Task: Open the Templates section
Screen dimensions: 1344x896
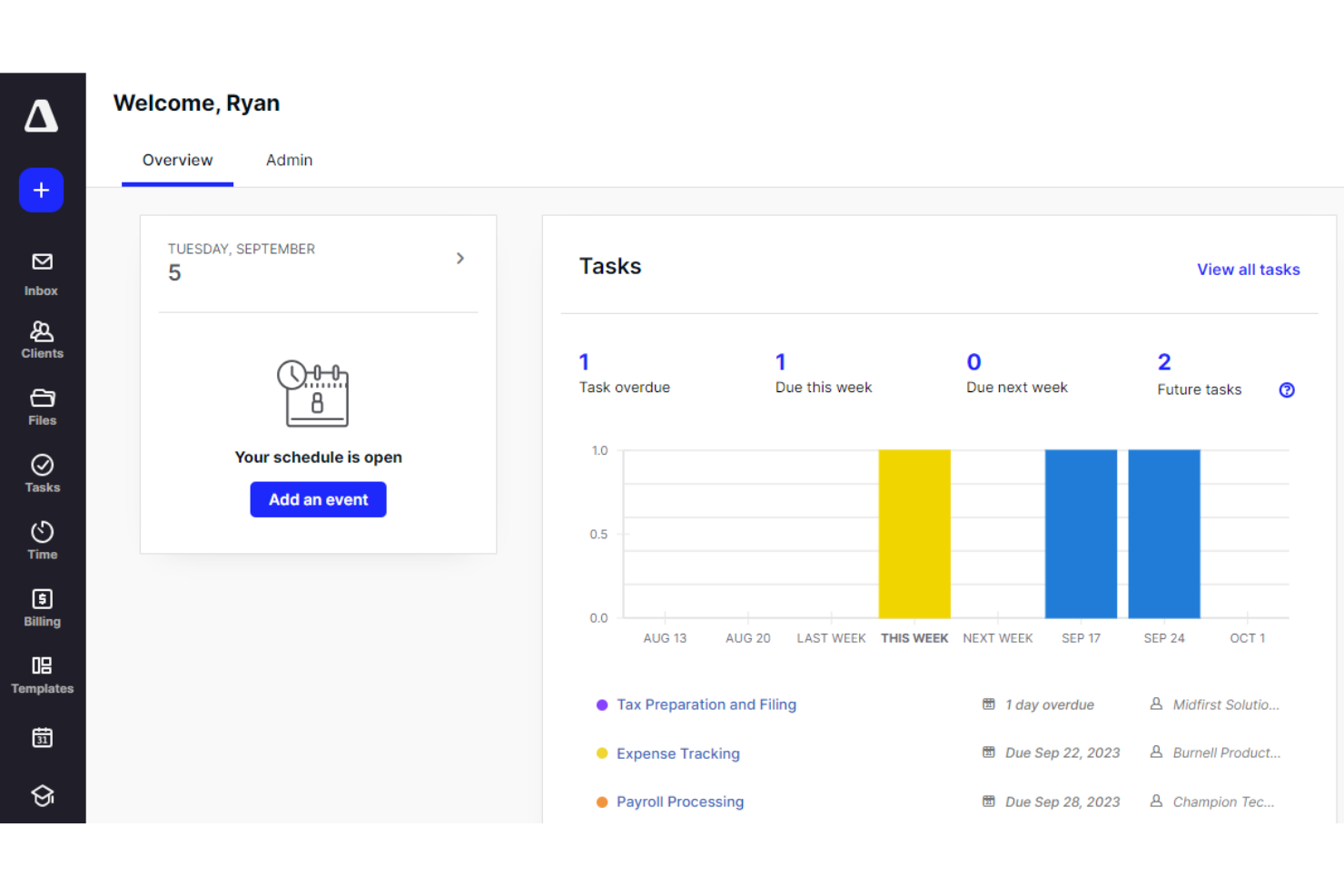Action: [x=42, y=675]
